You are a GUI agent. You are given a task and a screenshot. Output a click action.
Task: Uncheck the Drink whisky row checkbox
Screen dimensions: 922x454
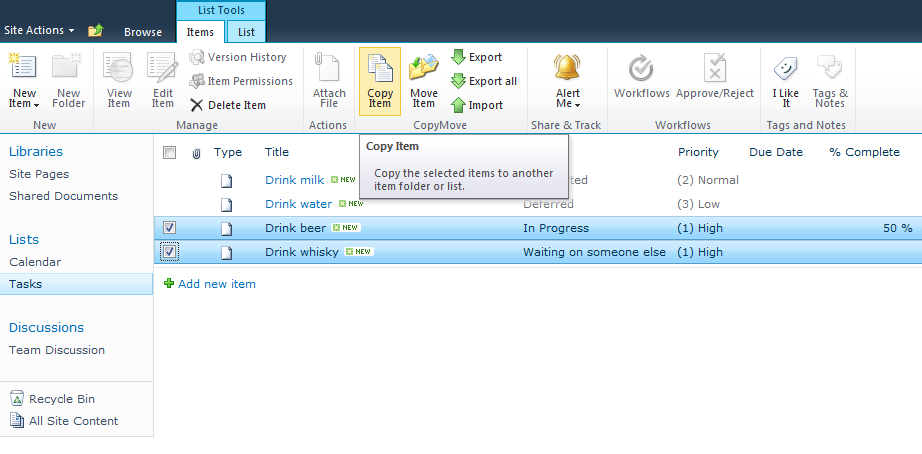click(170, 252)
